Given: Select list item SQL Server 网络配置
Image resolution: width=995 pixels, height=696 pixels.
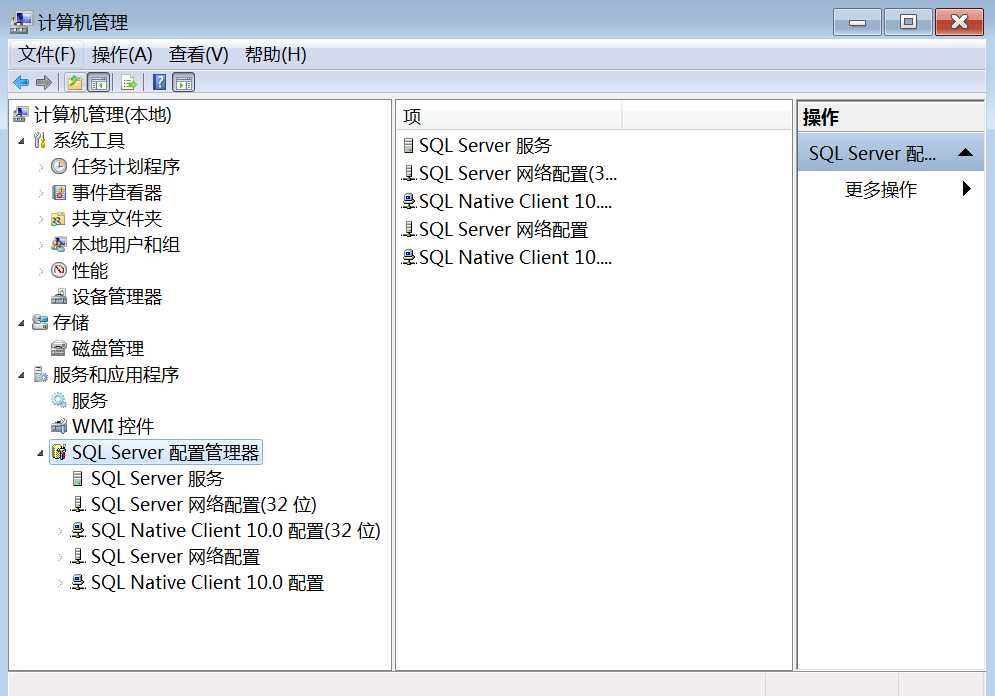Looking at the screenshot, I should (503, 230).
